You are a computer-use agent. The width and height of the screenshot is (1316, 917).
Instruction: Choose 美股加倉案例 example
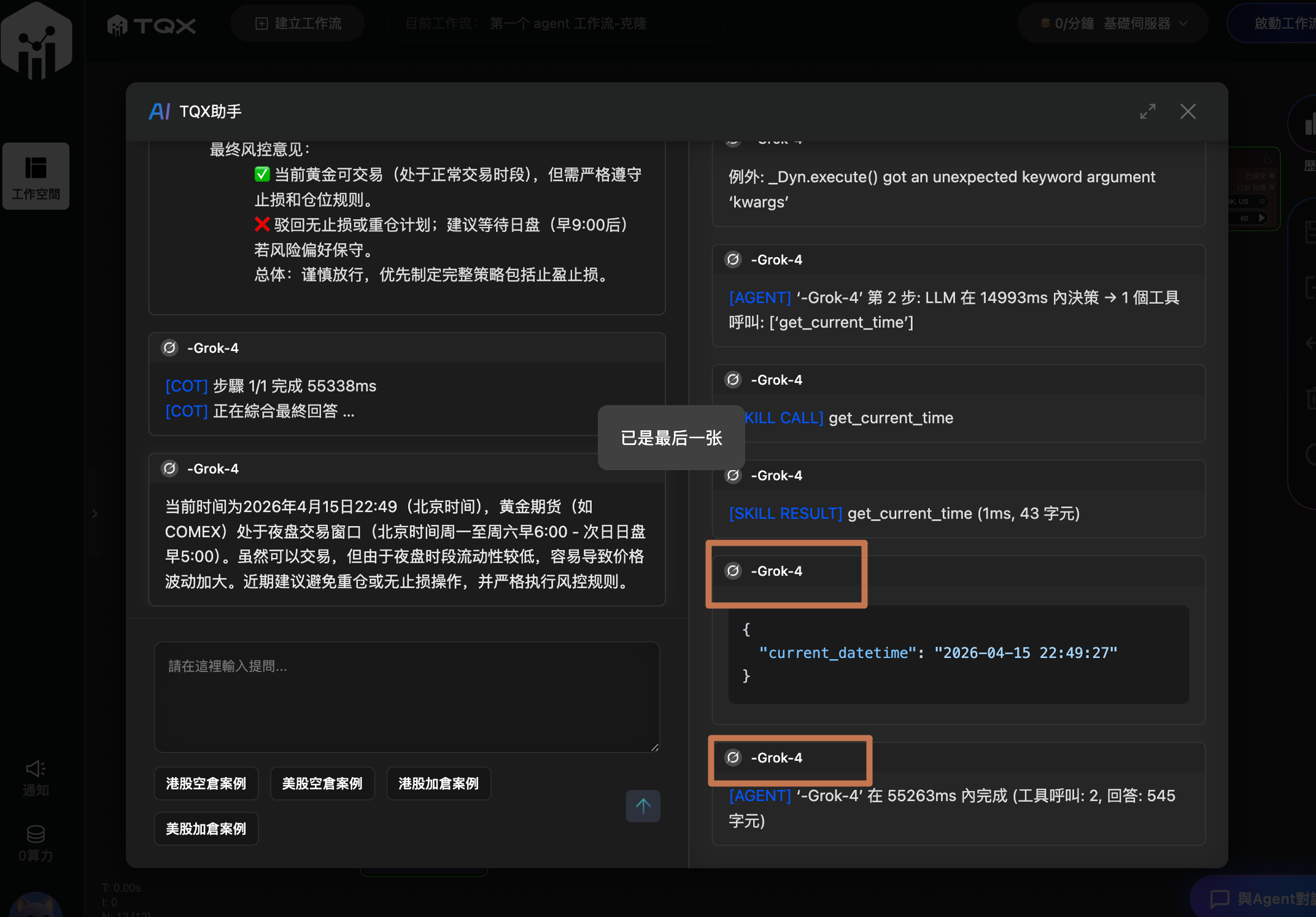tap(206, 829)
